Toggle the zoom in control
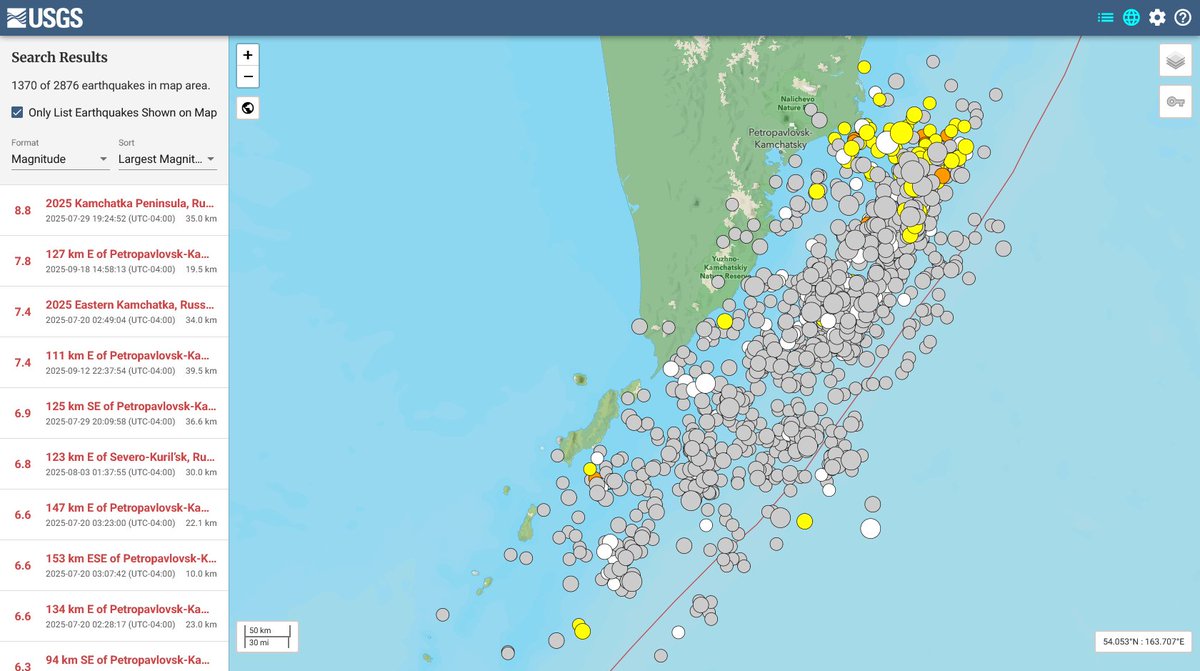The image size is (1200, 671). coord(247,54)
